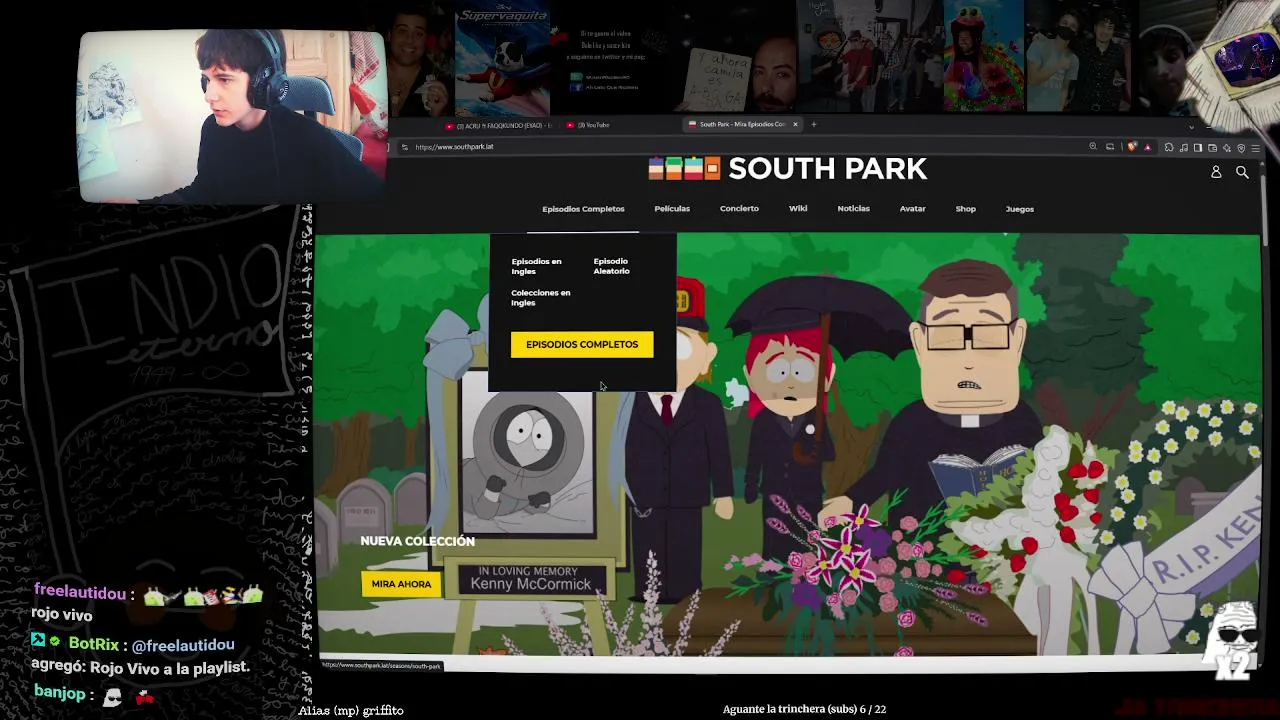
Task: Open Juegos from the navigation
Action: pos(1020,209)
